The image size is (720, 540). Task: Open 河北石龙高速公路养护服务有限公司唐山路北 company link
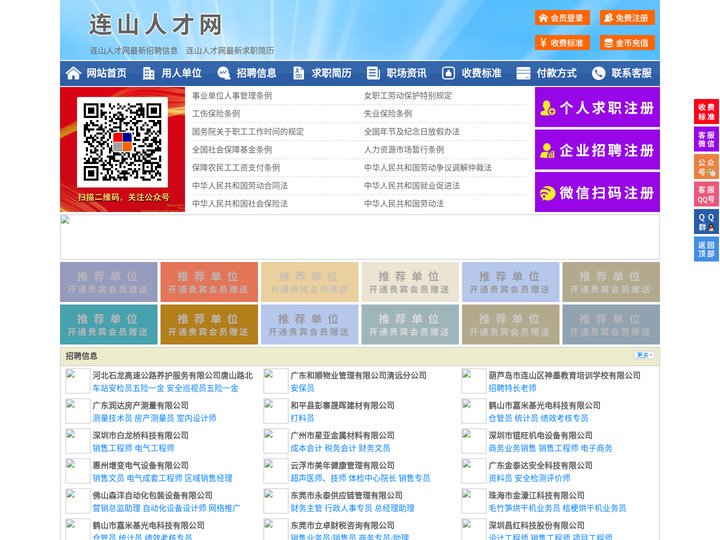172,375
